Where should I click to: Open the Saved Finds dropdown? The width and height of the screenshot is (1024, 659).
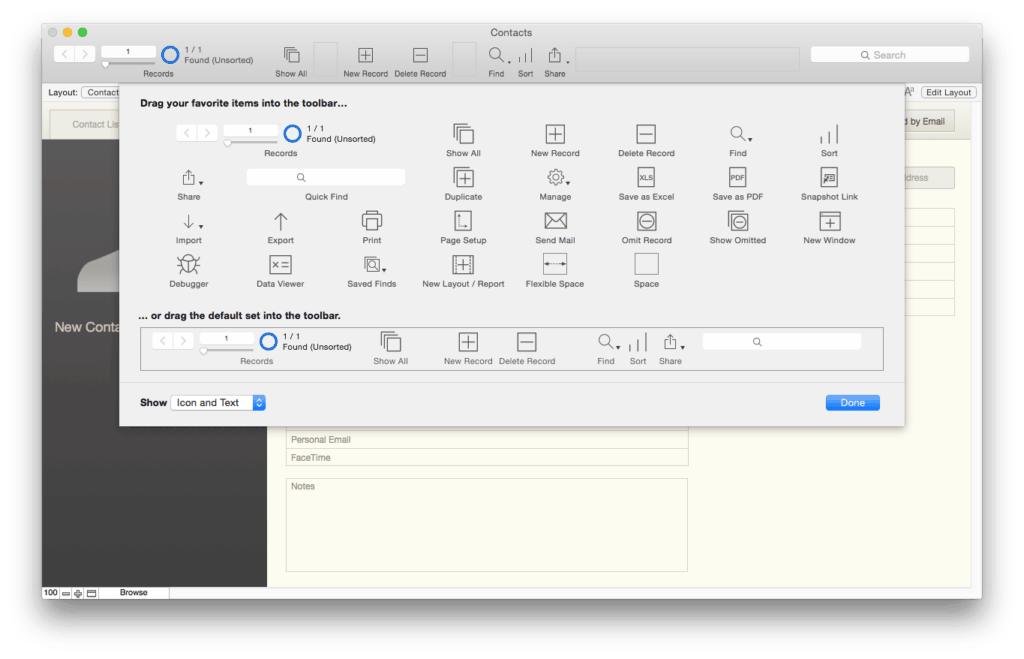(x=374, y=265)
